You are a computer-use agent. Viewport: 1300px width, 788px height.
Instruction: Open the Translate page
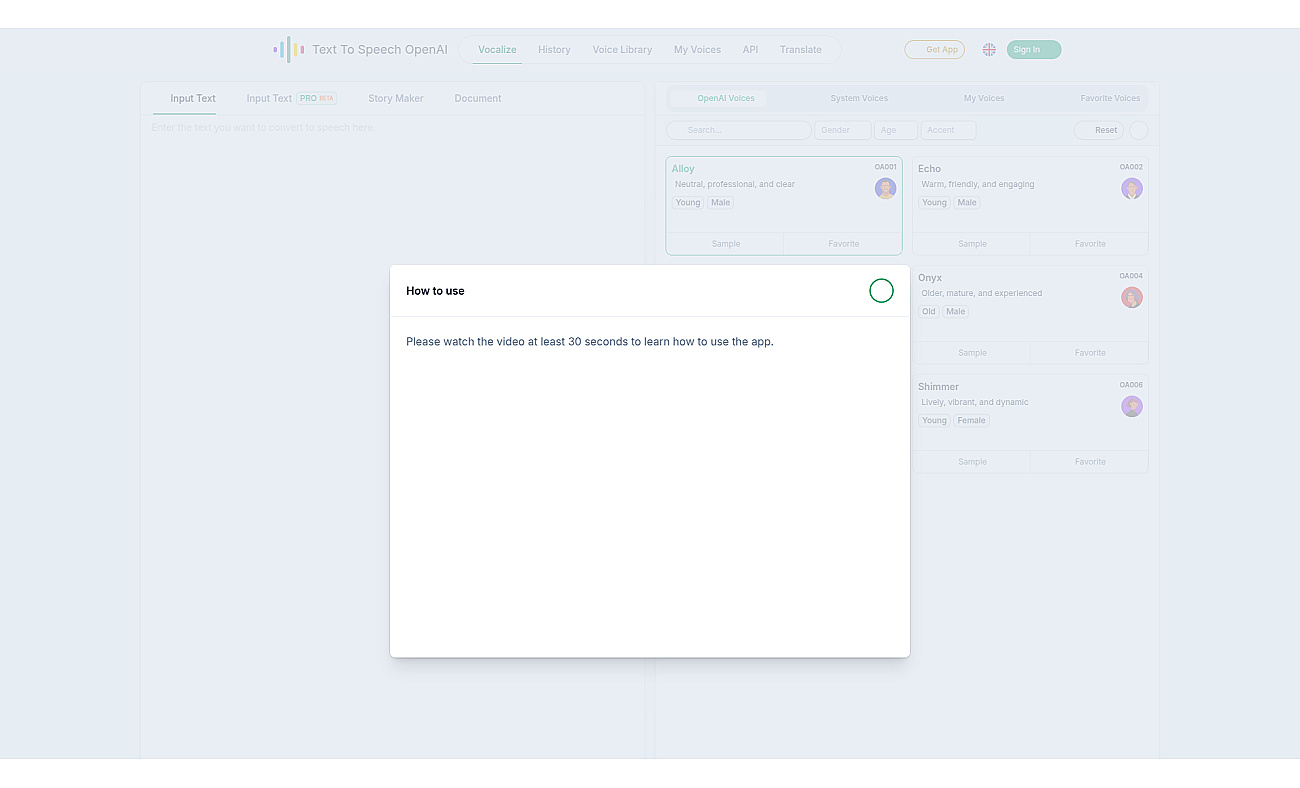point(801,50)
